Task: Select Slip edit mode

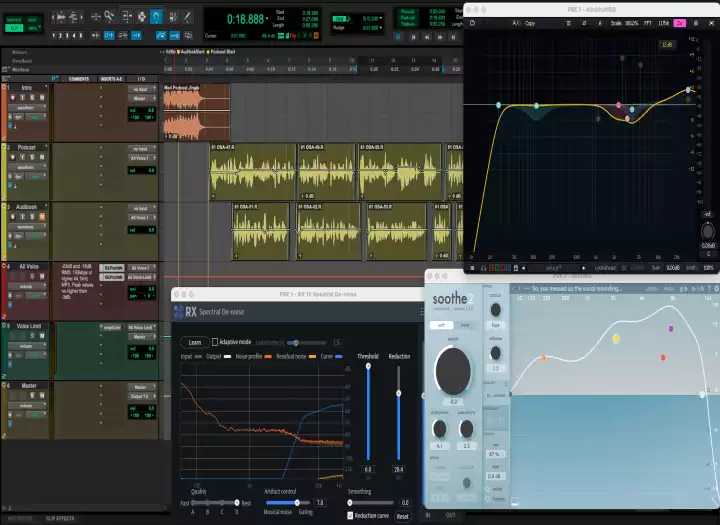Action: click(x=14, y=28)
